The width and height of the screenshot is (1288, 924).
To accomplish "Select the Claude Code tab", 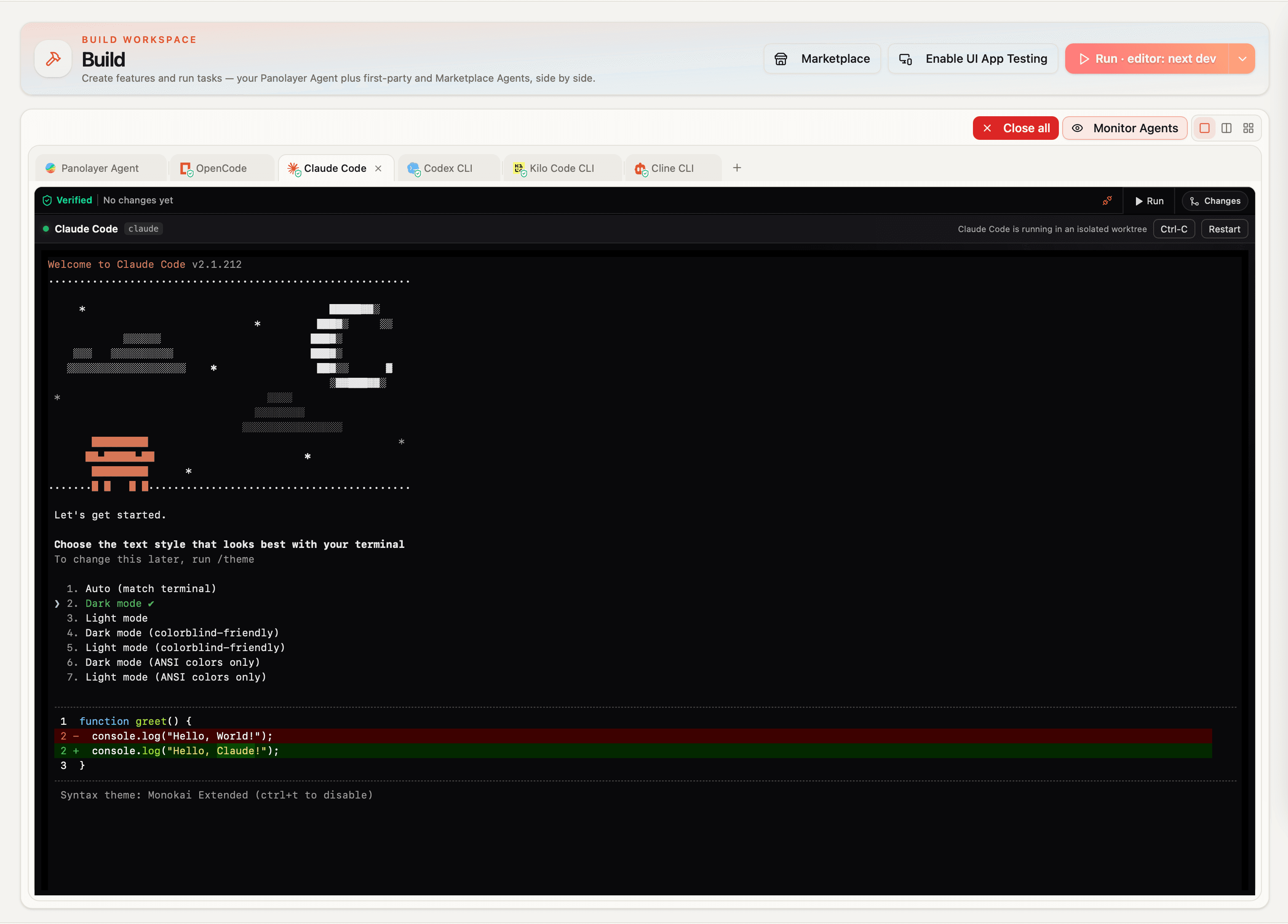I will 335,169.
